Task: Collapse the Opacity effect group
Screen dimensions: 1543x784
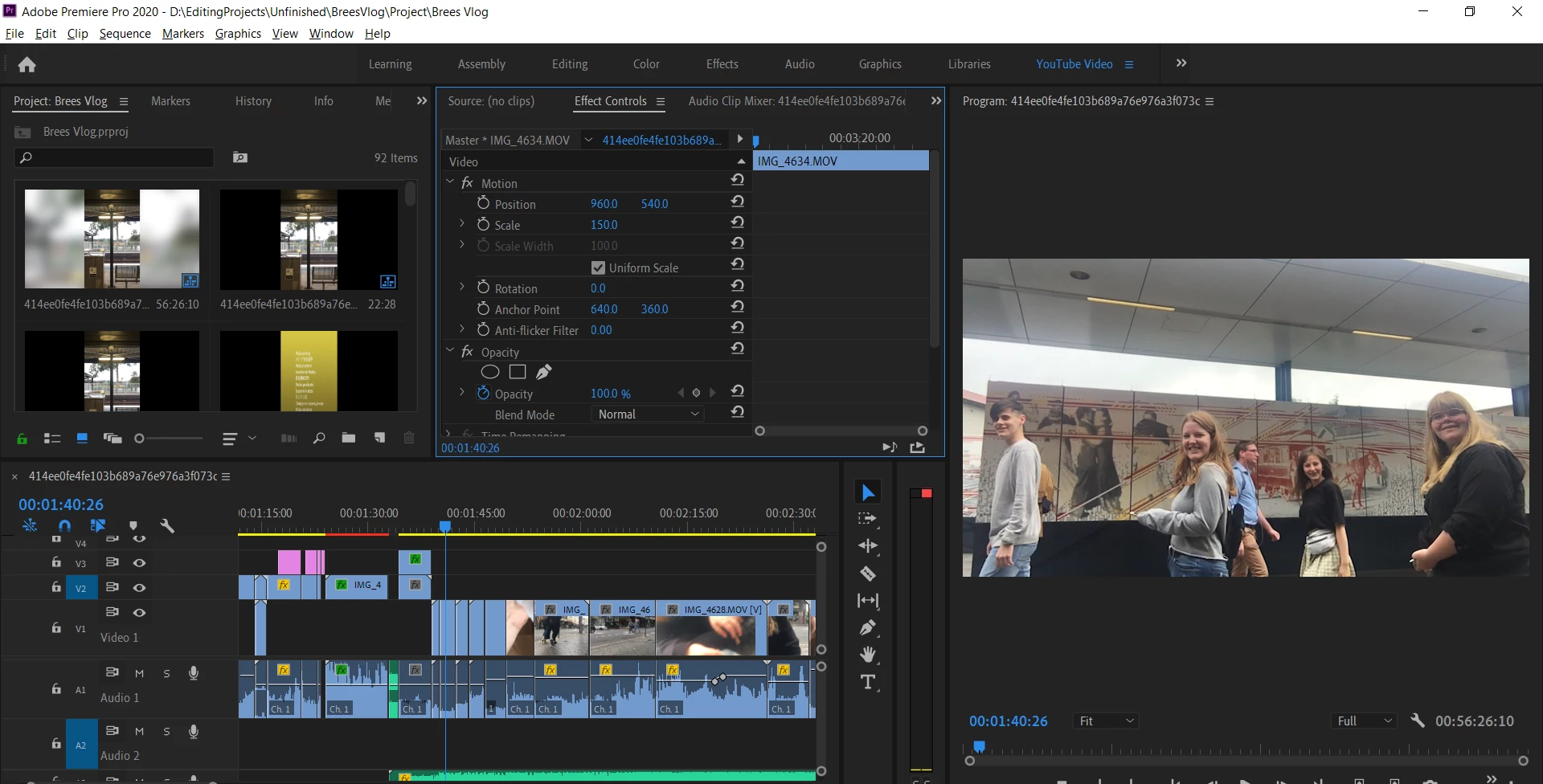Action: pos(450,351)
